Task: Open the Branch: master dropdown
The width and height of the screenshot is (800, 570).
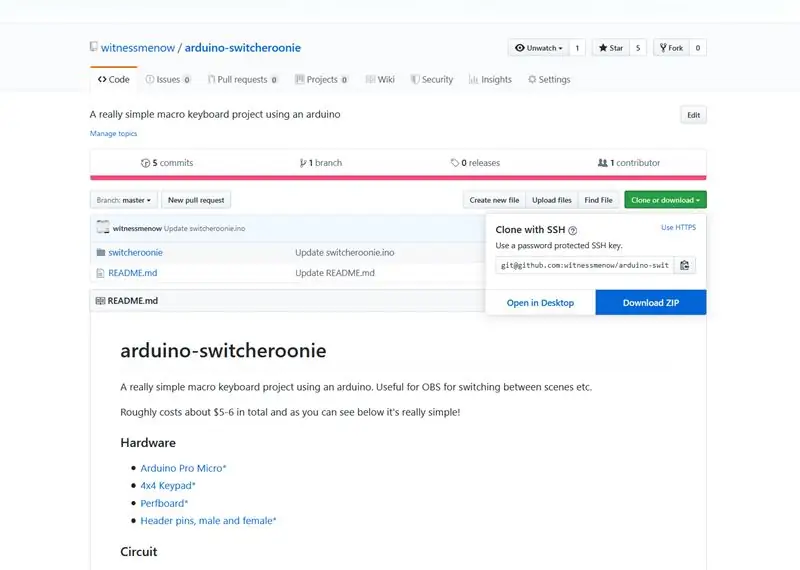Action: click(x=123, y=200)
